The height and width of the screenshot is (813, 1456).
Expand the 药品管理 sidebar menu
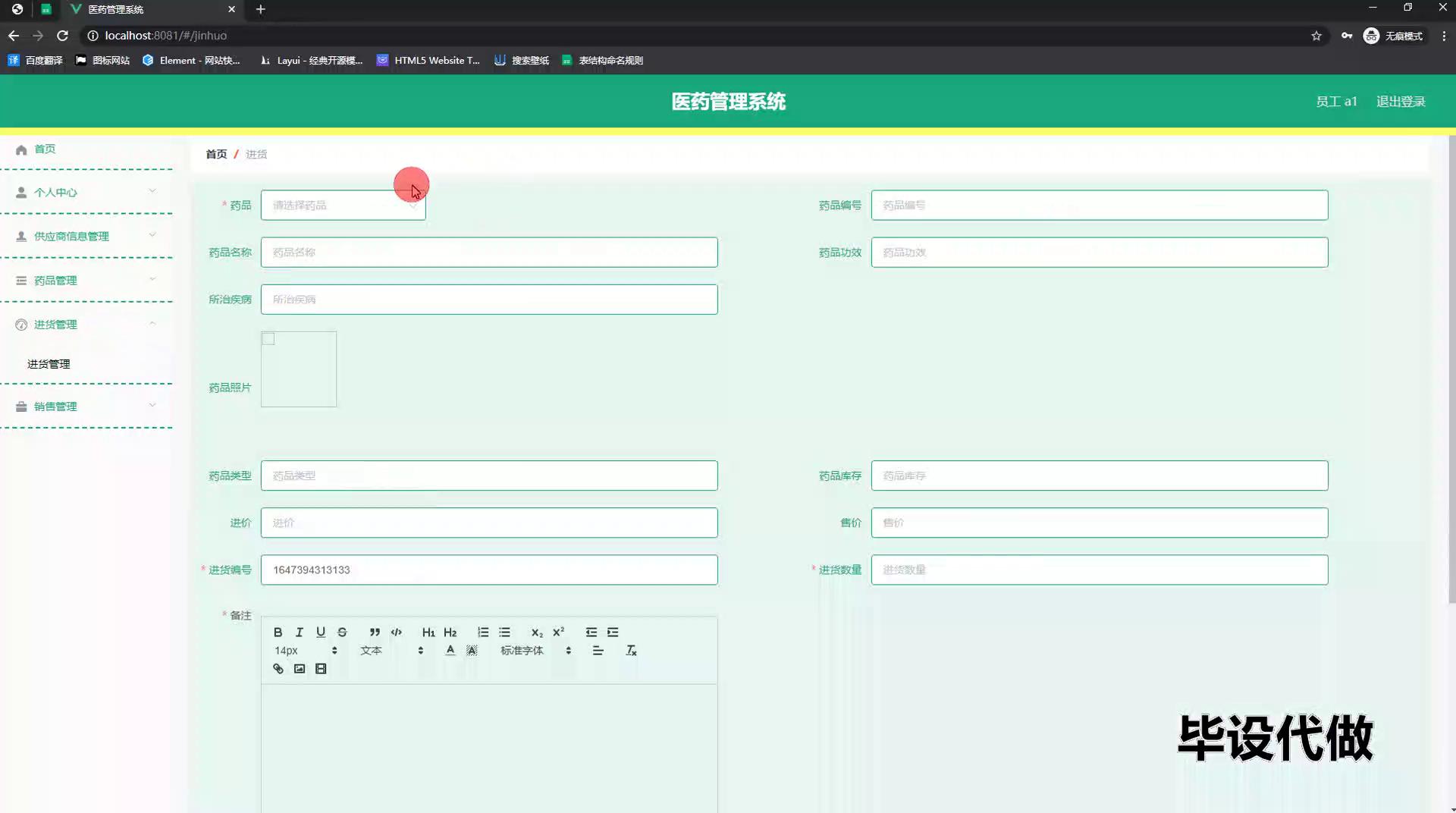86,281
